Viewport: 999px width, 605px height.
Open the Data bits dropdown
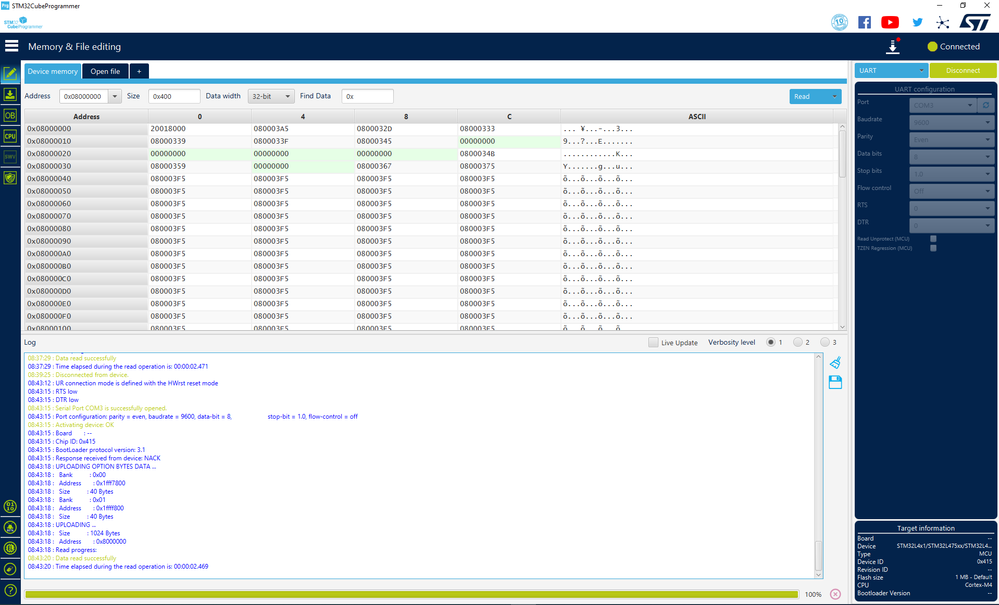click(x=951, y=157)
